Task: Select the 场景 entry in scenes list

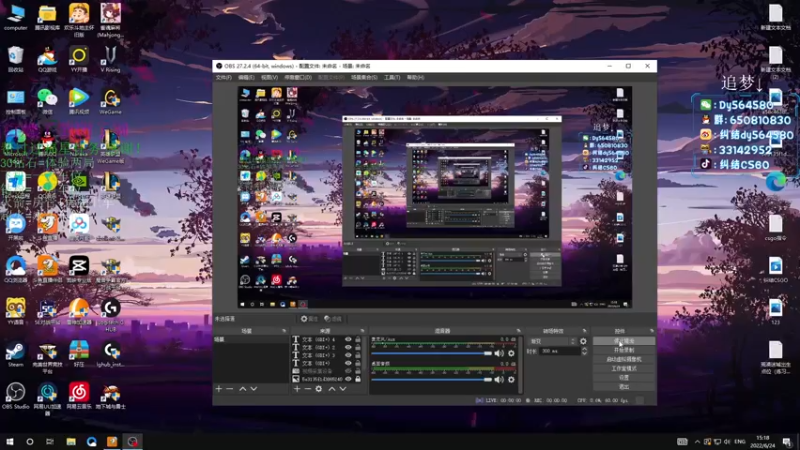Action: 251,339
